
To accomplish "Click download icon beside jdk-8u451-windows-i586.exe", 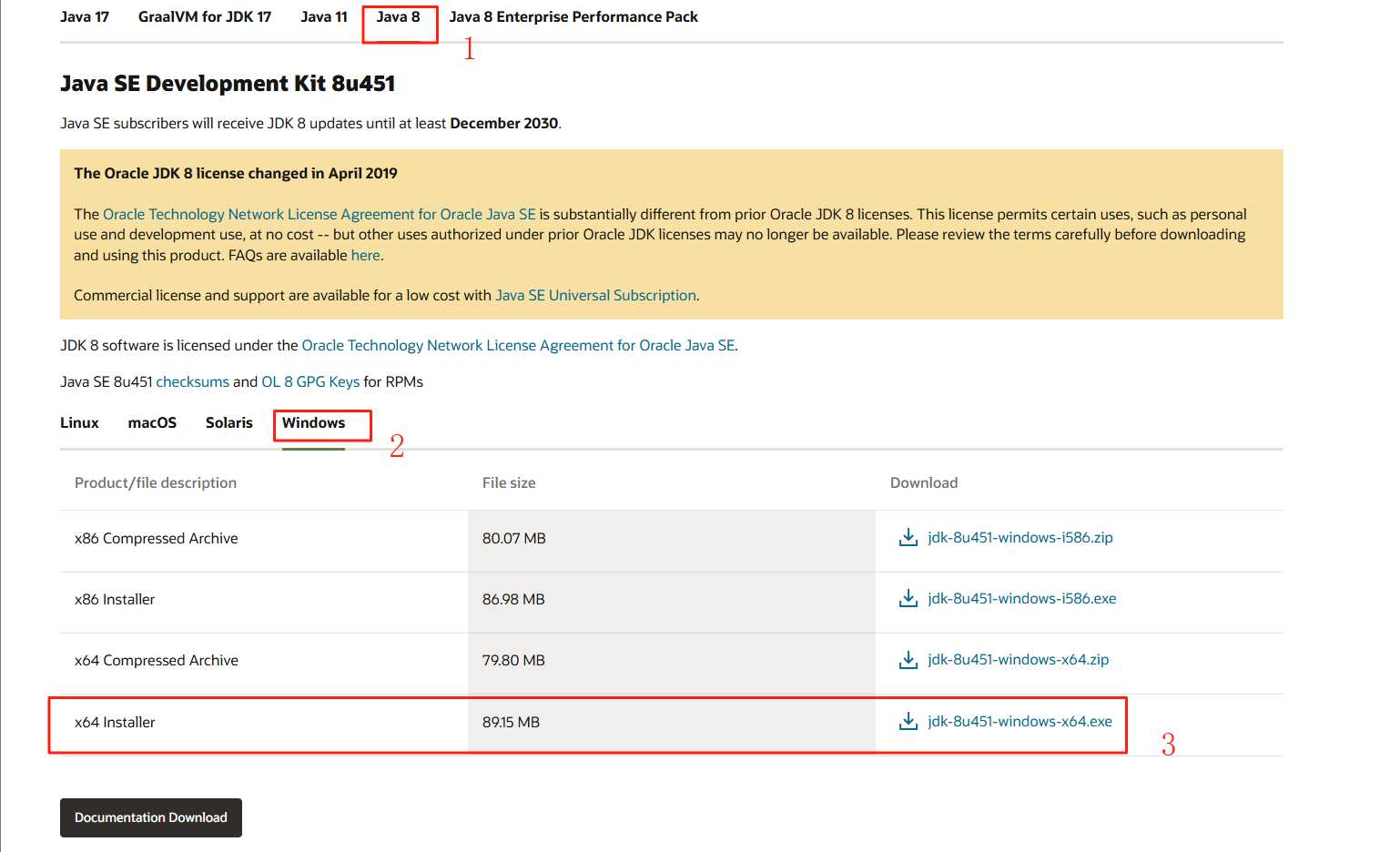I will (908, 599).
